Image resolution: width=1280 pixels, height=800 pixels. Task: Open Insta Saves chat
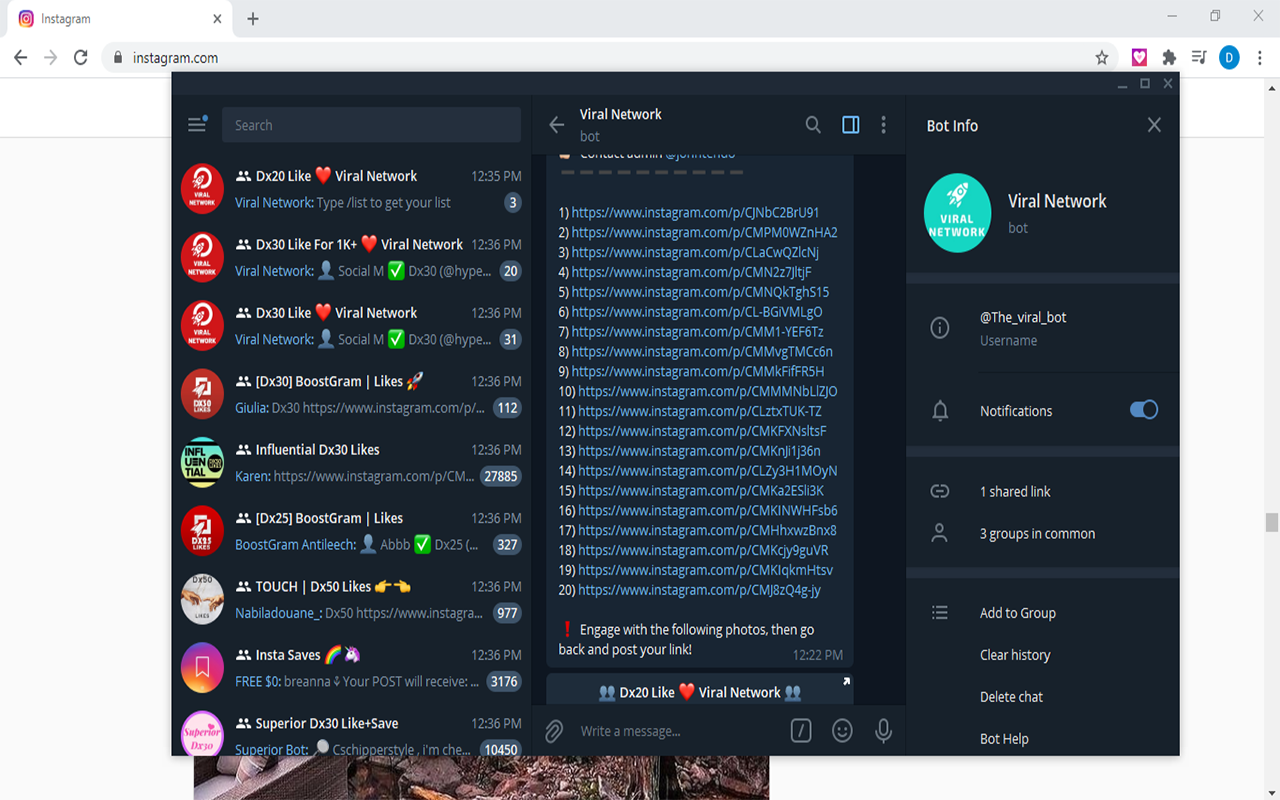[351, 668]
